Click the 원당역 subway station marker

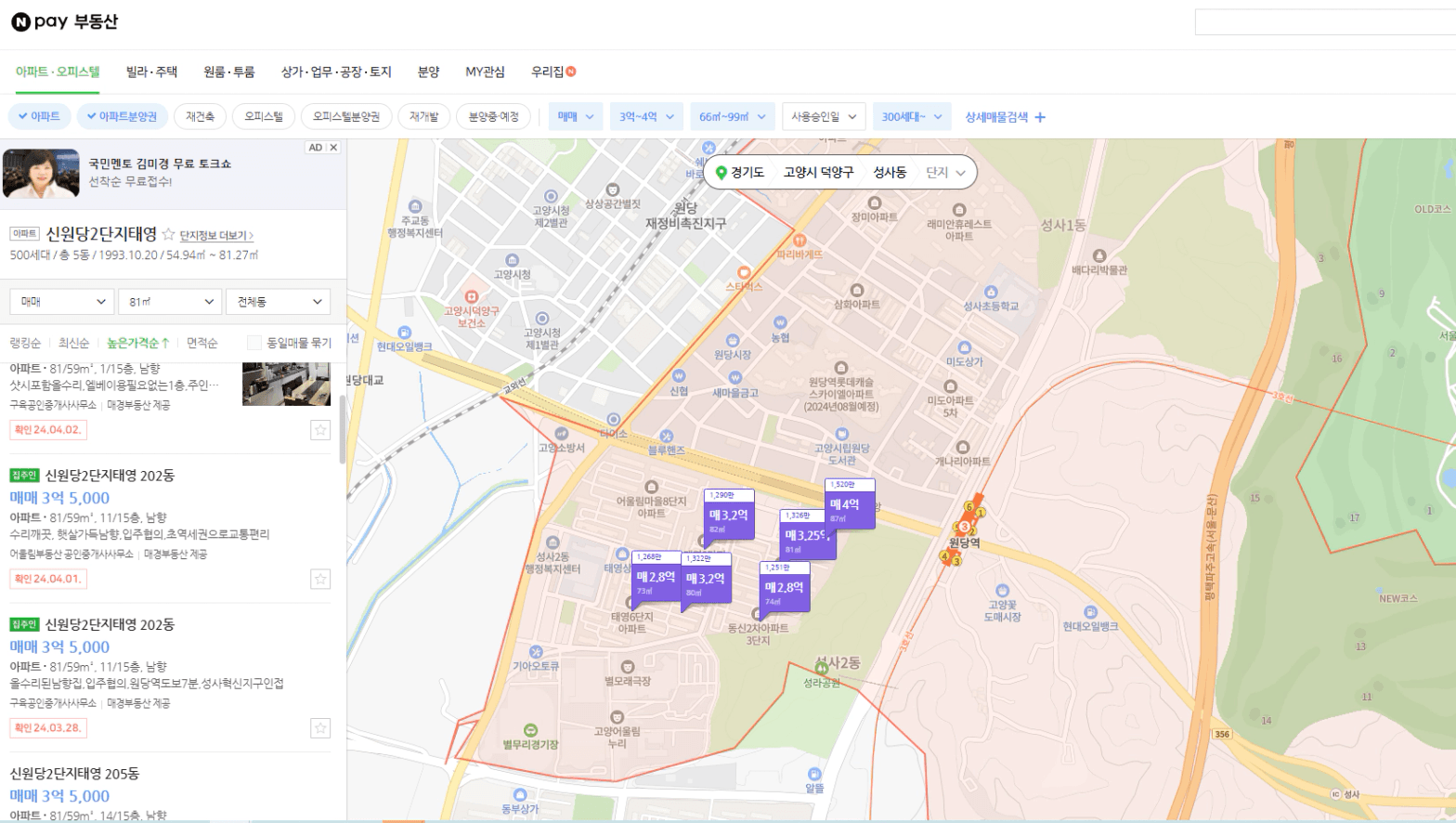(x=964, y=527)
